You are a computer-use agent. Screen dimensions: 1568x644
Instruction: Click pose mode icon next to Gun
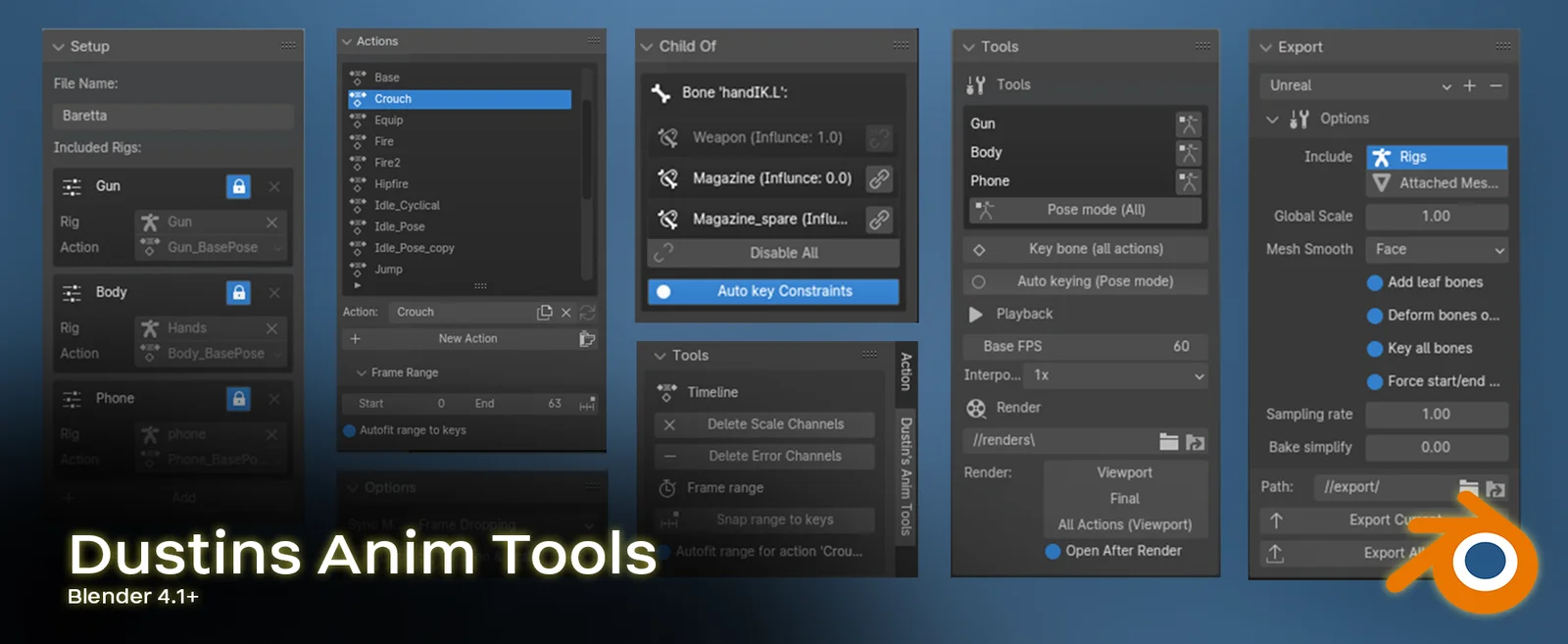coord(1188,124)
